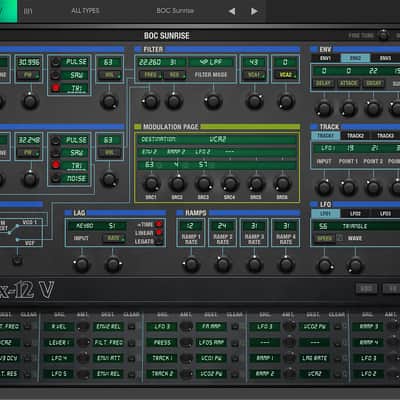
Task: Click the SRC1 modulation amount knob
Action: [151, 184]
